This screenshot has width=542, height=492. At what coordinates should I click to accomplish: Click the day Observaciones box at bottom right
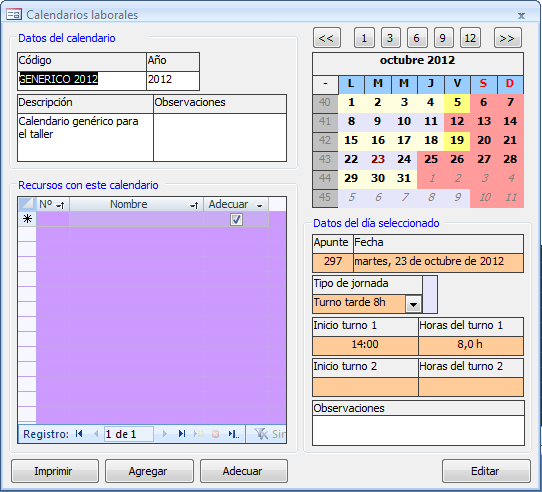418,430
